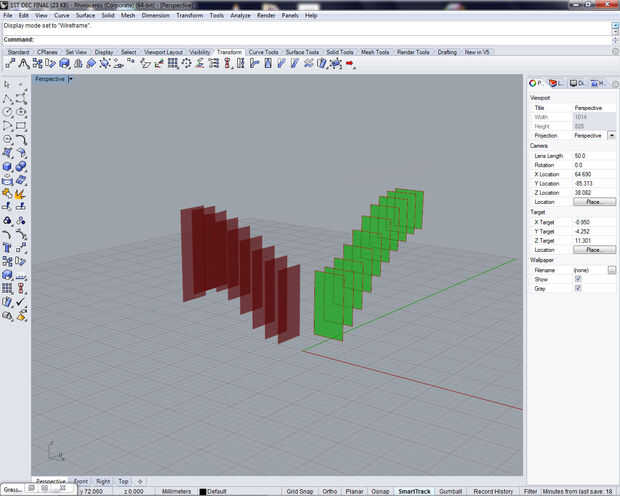620x496 pixels.
Task: Toggle Ortho mode in the status bar
Action: pyautogui.click(x=329, y=491)
